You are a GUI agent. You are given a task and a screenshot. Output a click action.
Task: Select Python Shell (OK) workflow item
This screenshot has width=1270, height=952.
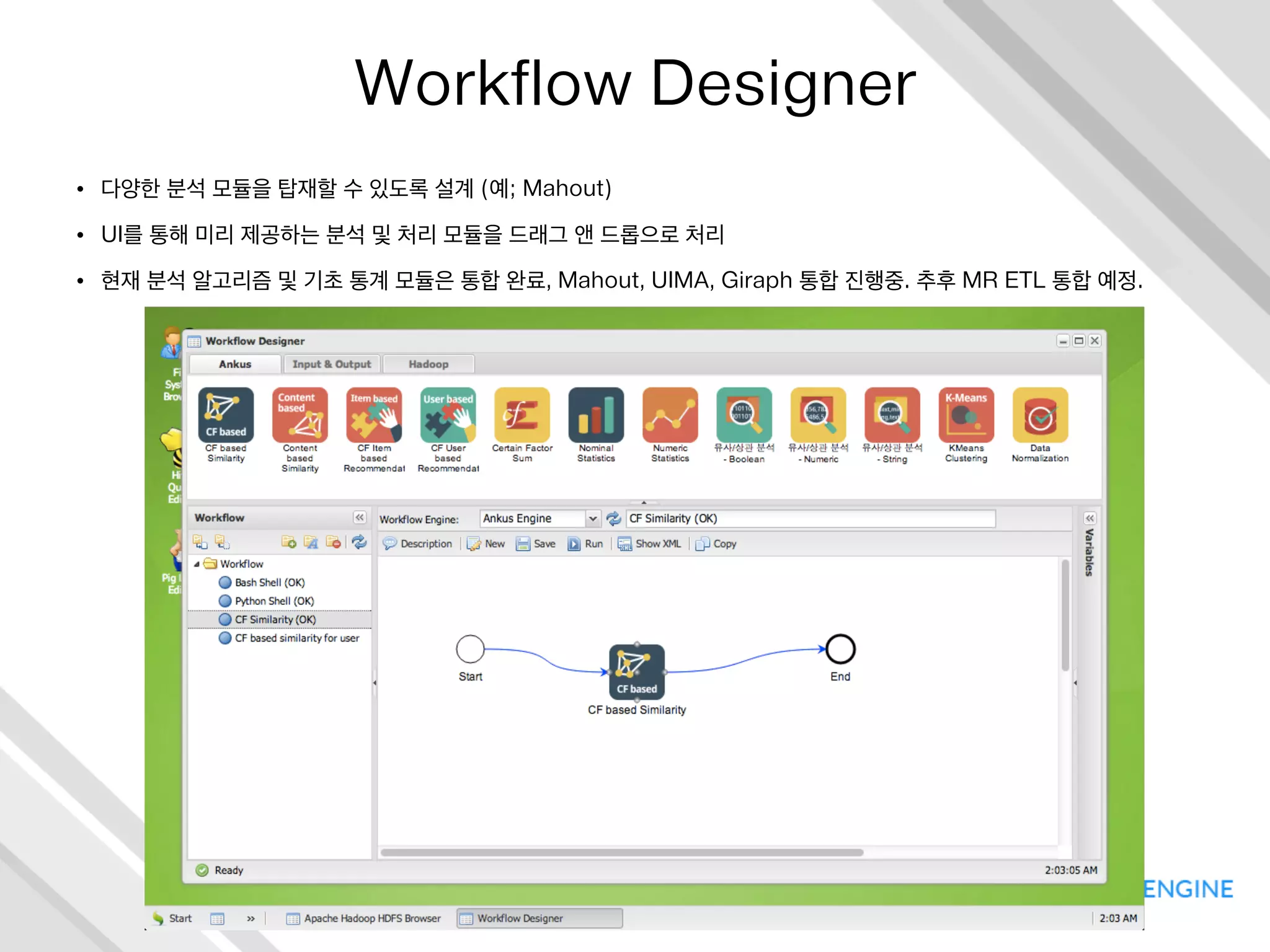point(274,601)
